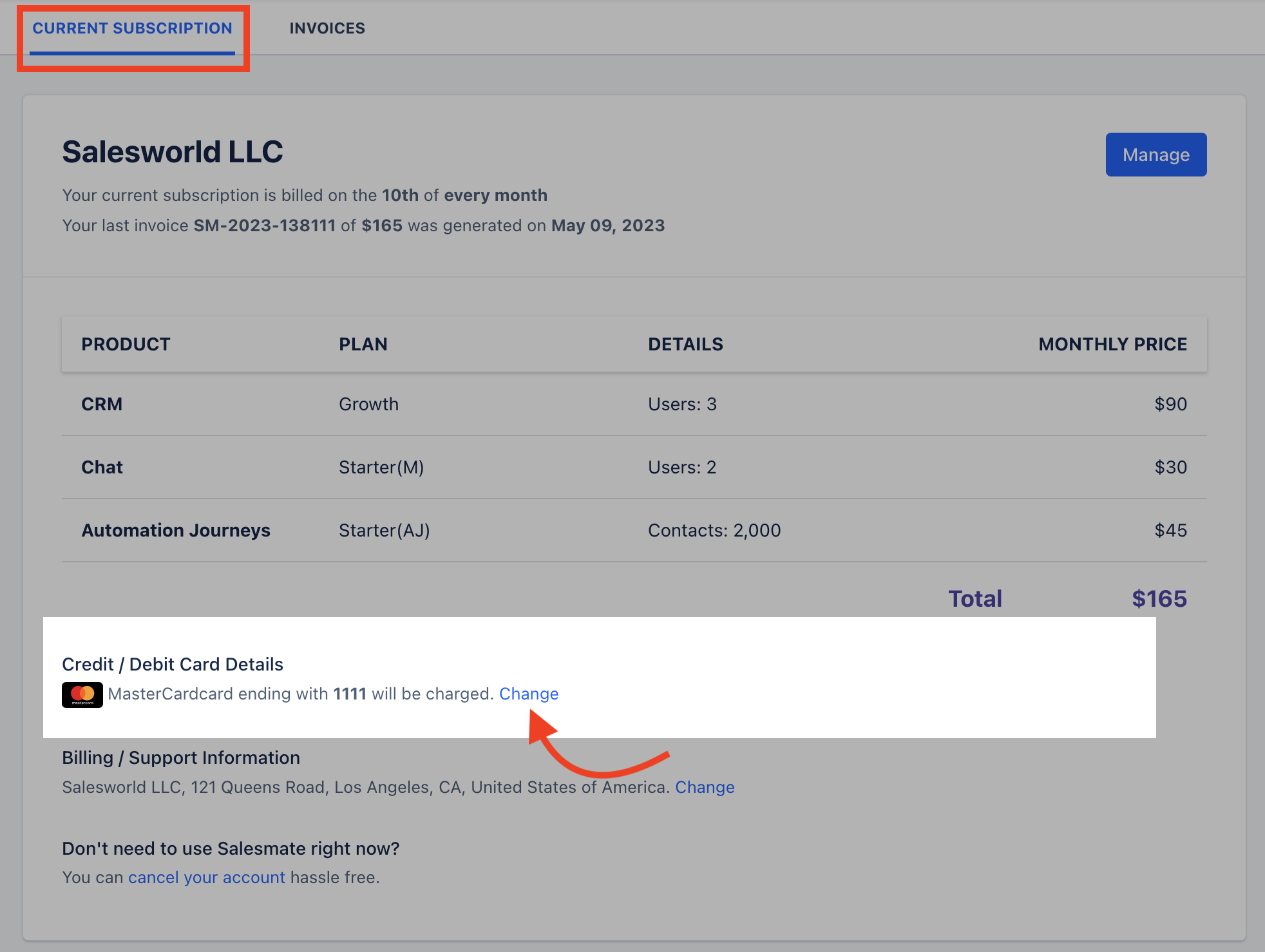Click the MasterCard logo icon
Image resolution: width=1265 pixels, height=952 pixels.
(82, 694)
